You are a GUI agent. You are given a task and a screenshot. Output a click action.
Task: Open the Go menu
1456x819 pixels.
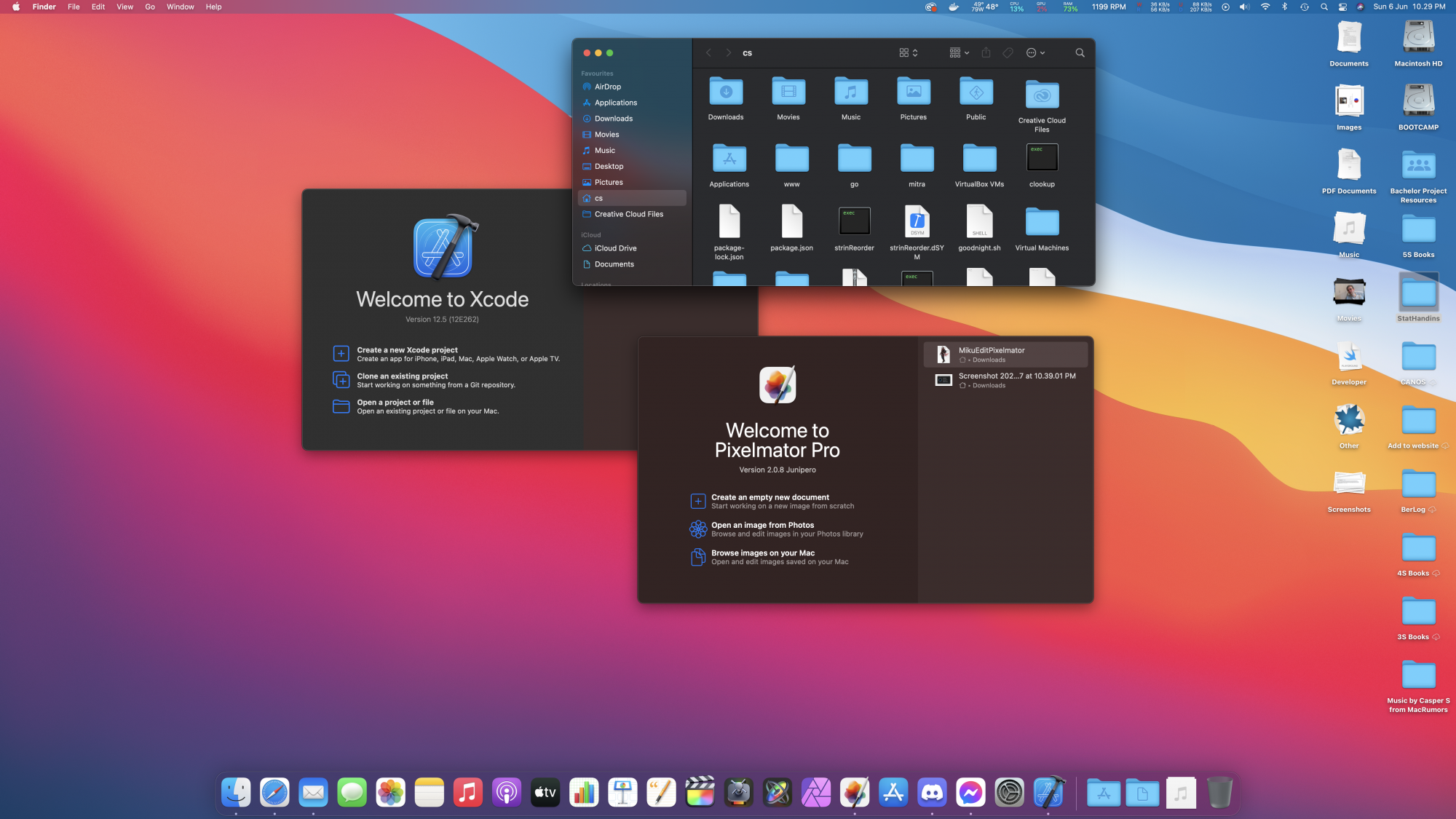(150, 7)
